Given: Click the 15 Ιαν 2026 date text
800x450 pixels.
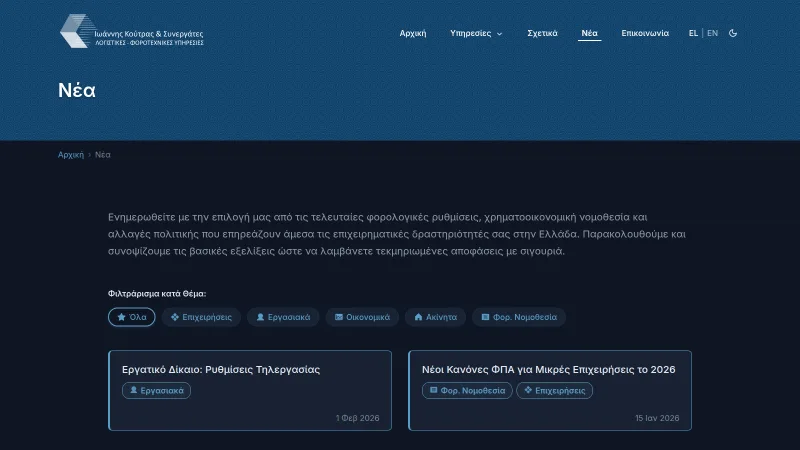Looking at the screenshot, I should coord(657,418).
